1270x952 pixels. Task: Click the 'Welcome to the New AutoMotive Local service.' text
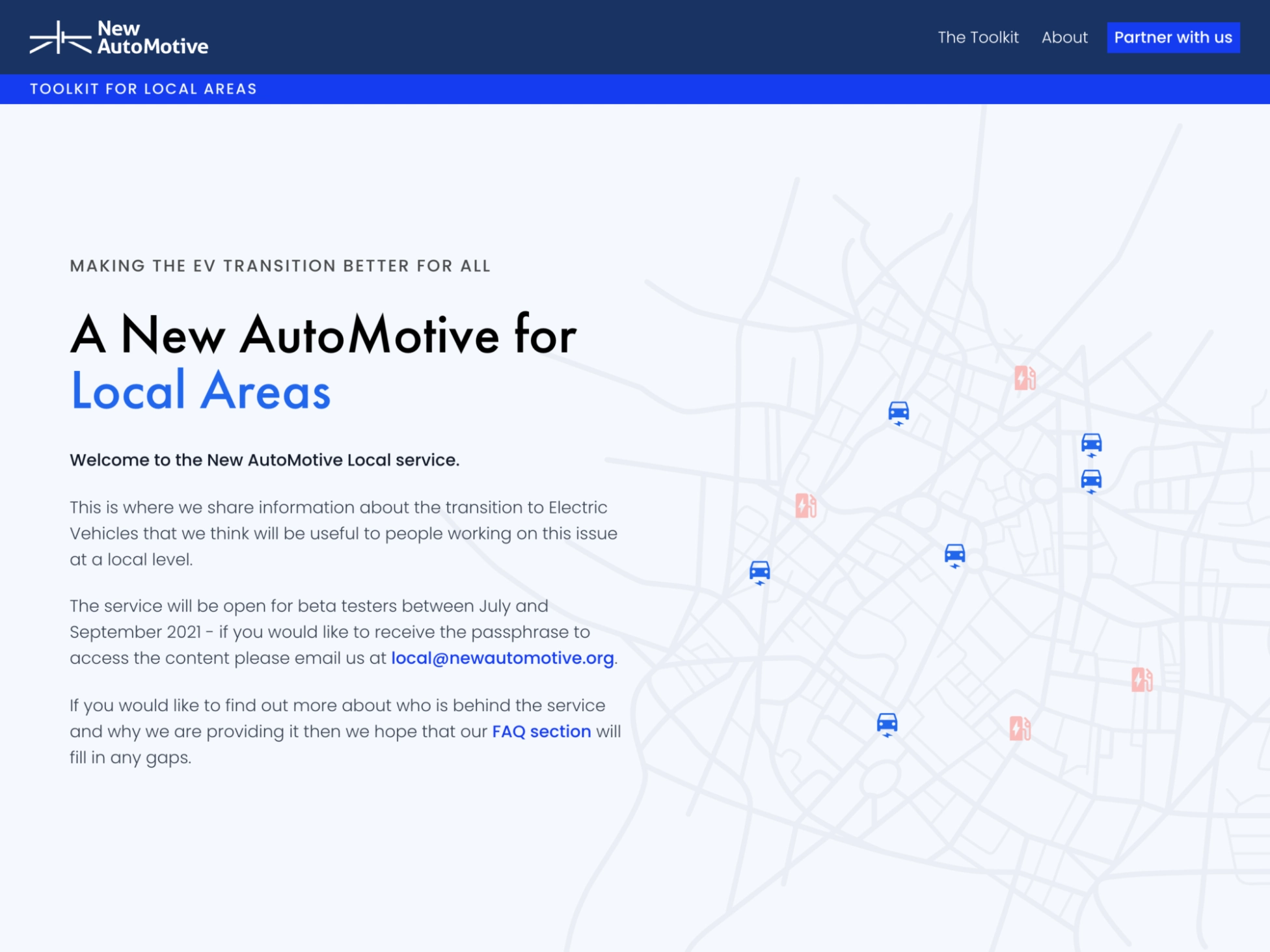(x=265, y=460)
